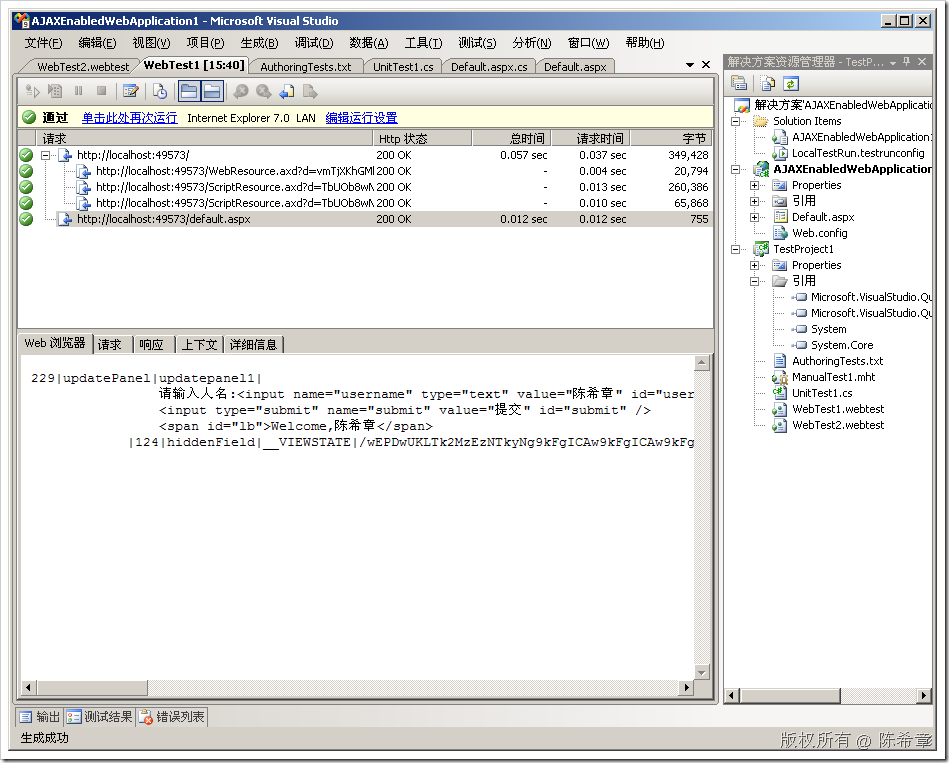
Task: Click the Http 状态 column header
Action: pos(422,139)
